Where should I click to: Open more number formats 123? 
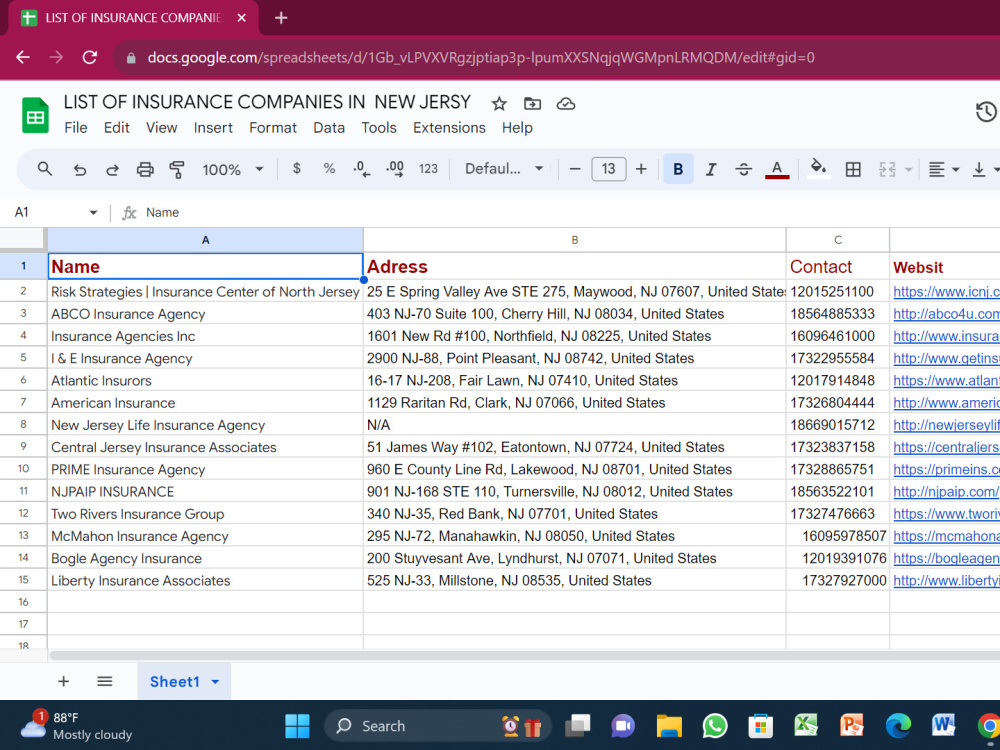pos(428,169)
